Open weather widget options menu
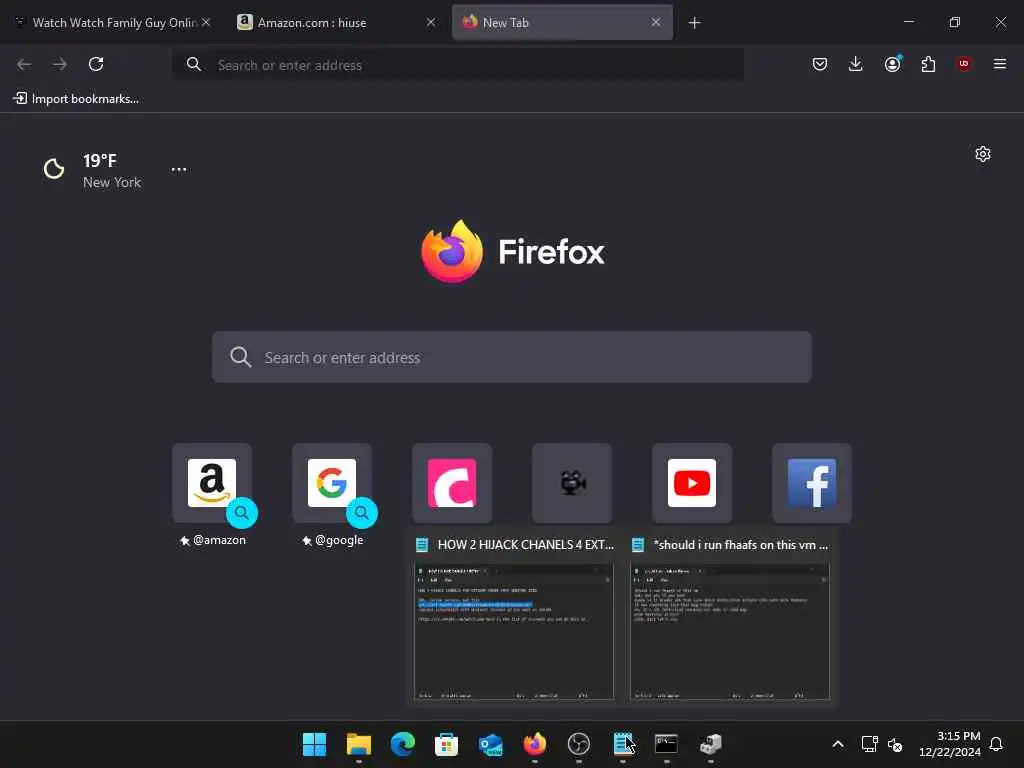 pos(179,169)
